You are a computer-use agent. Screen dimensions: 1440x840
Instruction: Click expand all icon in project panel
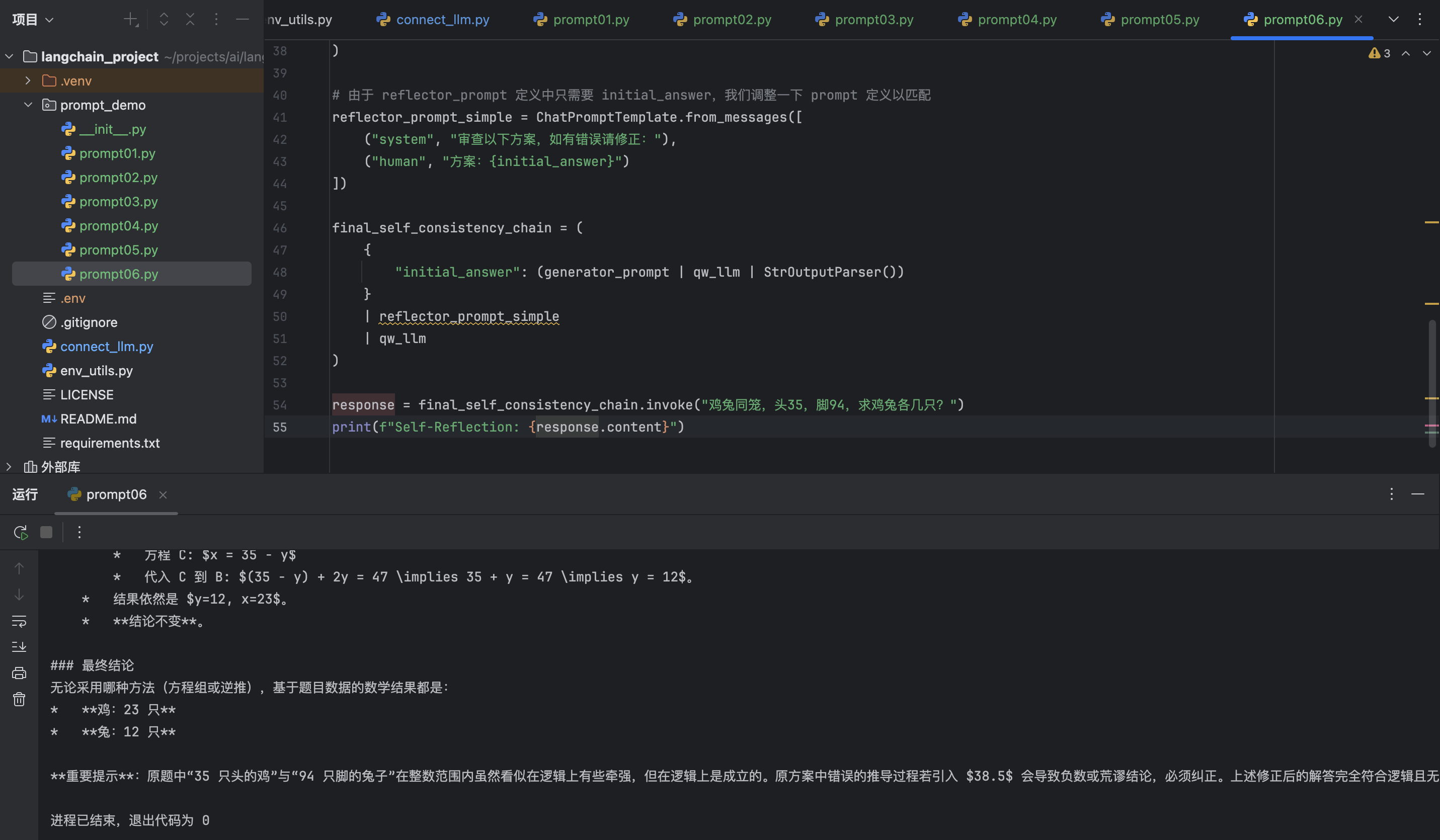point(164,20)
